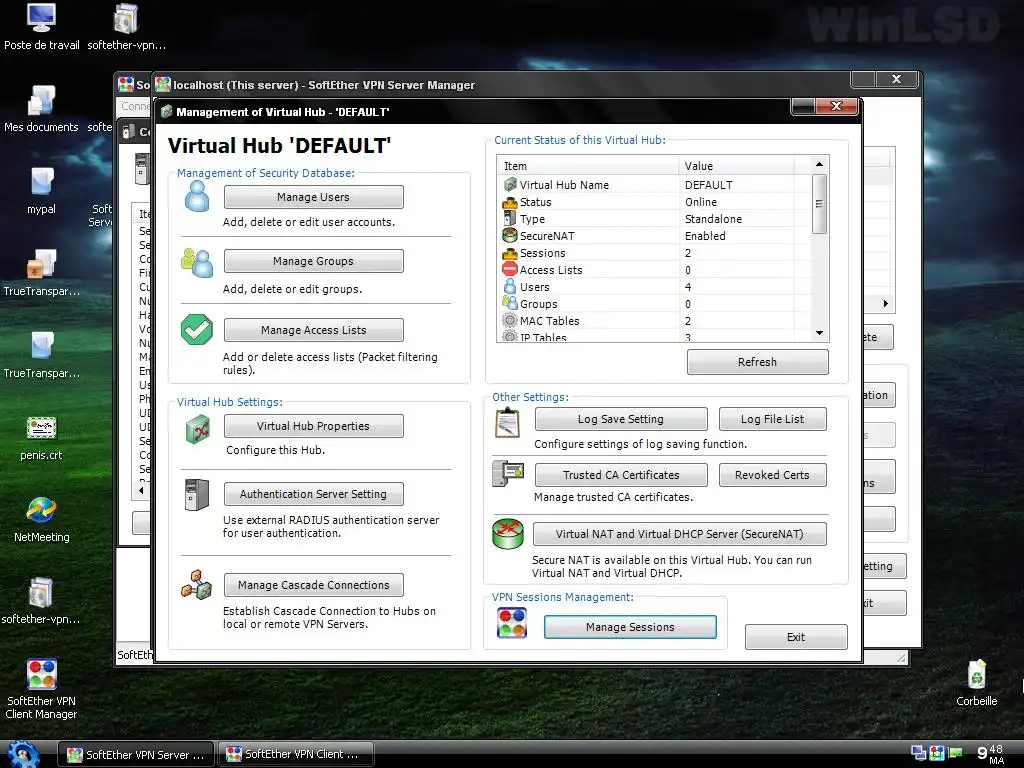This screenshot has width=1024, height=768.
Task: Open Manage Cascade Connections
Action: tap(313, 585)
